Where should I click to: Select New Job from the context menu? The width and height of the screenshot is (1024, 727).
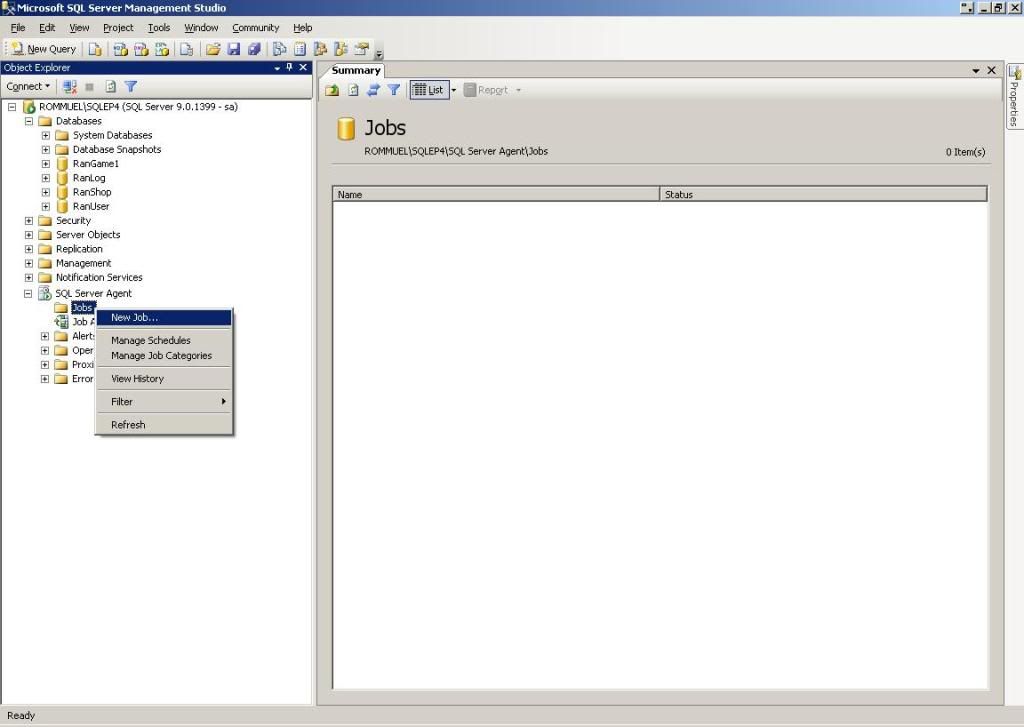(134, 318)
